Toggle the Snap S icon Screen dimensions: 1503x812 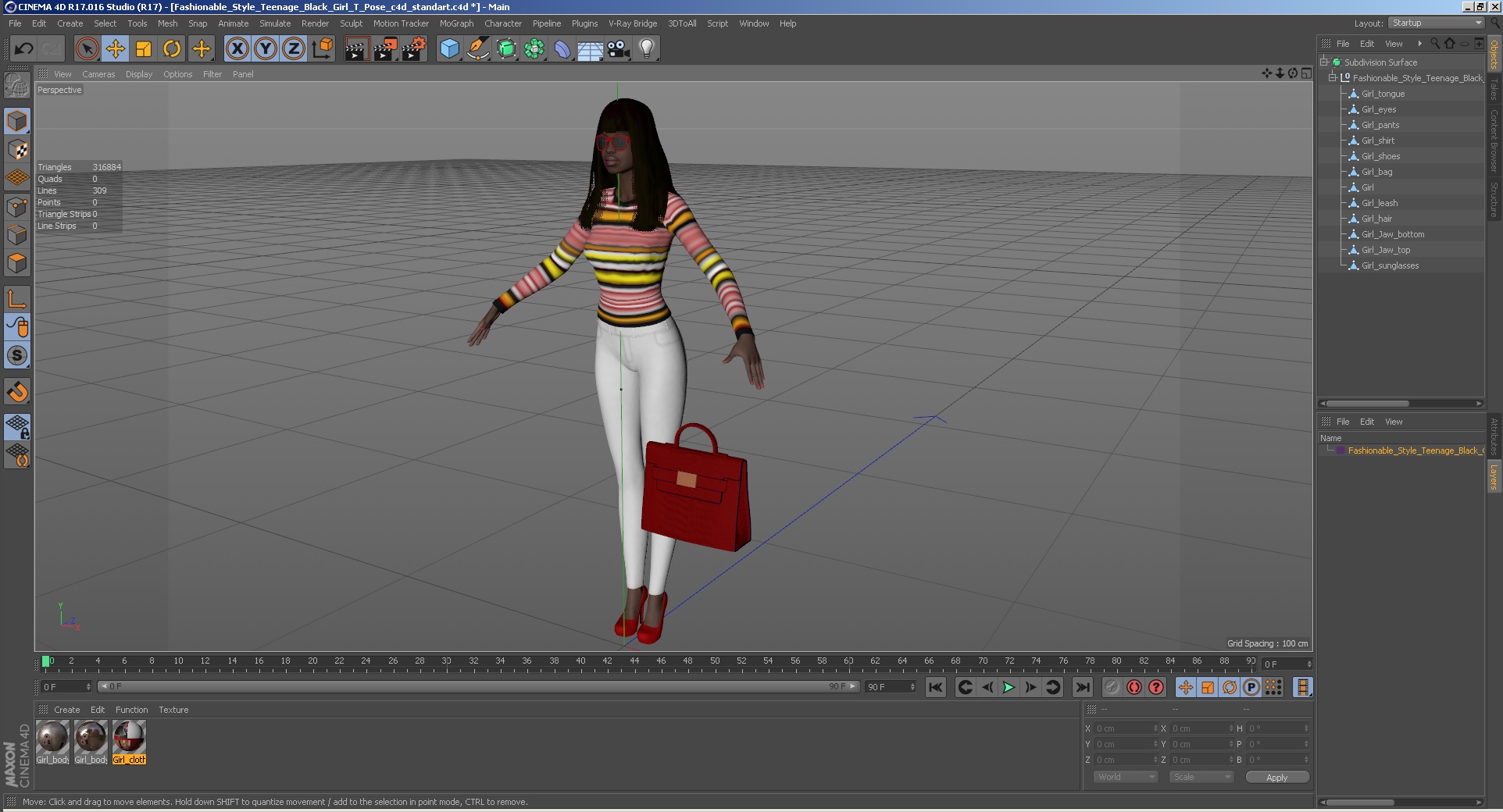coord(17,355)
